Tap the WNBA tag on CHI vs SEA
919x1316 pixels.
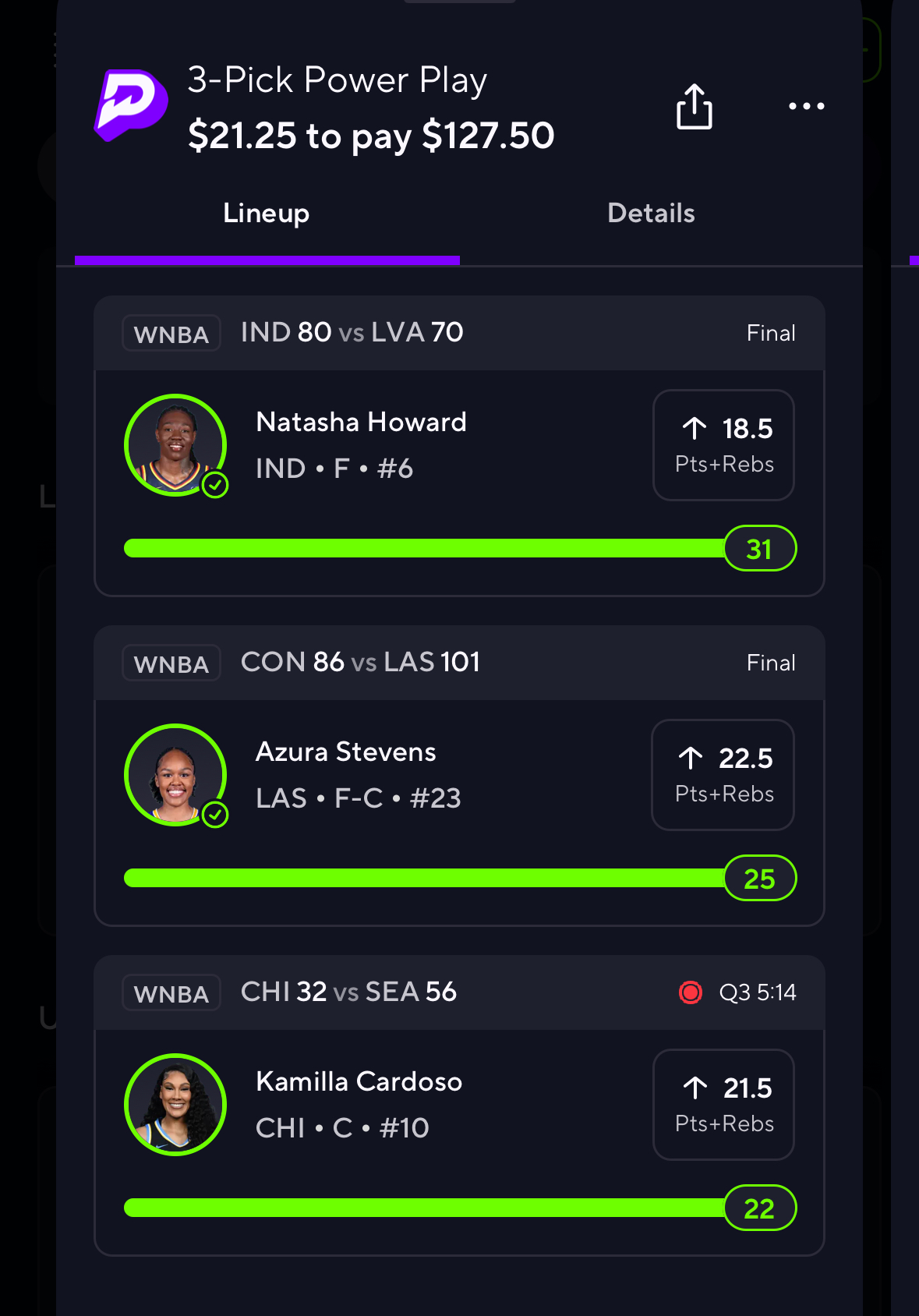pyautogui.click(x=171, y=993)
